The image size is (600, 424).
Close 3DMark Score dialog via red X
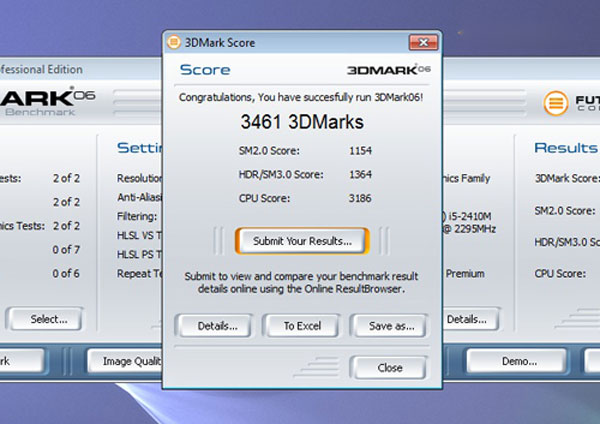click(423, 42)
